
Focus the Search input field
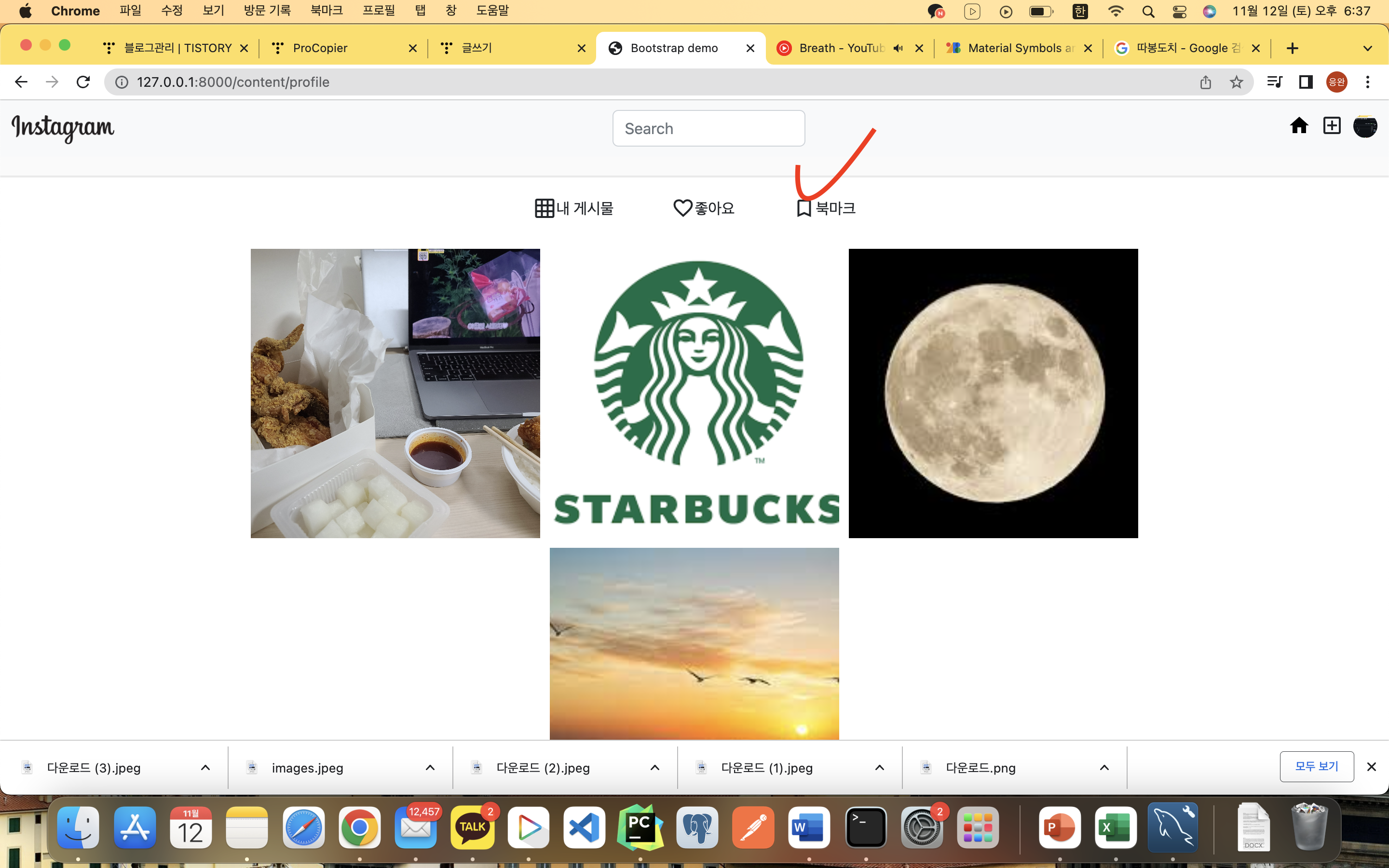tap(708, 128)
